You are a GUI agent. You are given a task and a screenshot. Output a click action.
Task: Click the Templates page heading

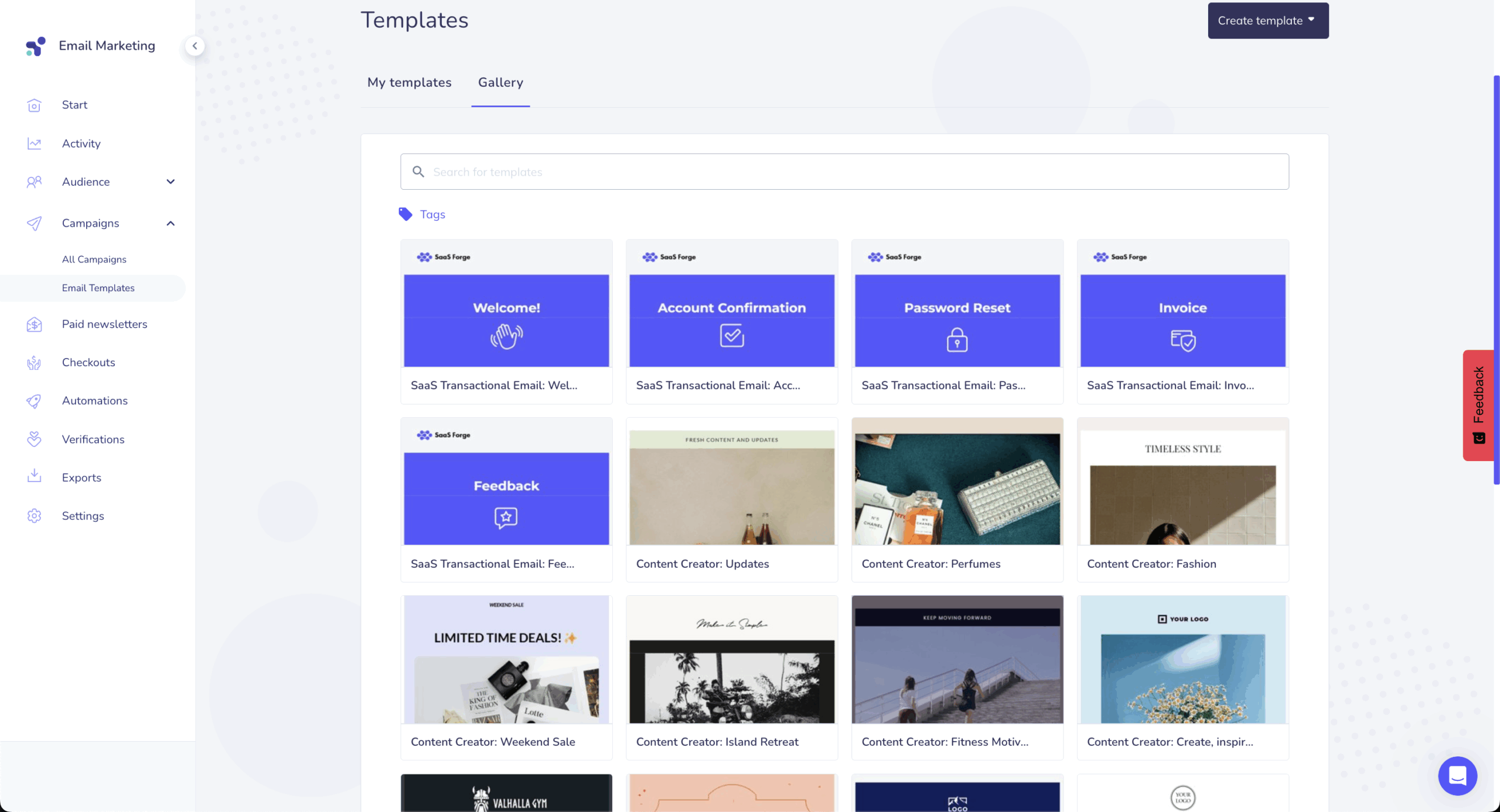click(414, 20)
